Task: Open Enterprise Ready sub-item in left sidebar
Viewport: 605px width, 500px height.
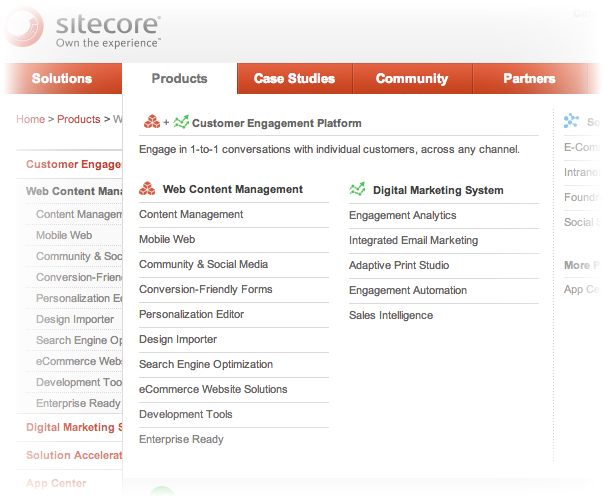Action: click(x=78, y=403)
